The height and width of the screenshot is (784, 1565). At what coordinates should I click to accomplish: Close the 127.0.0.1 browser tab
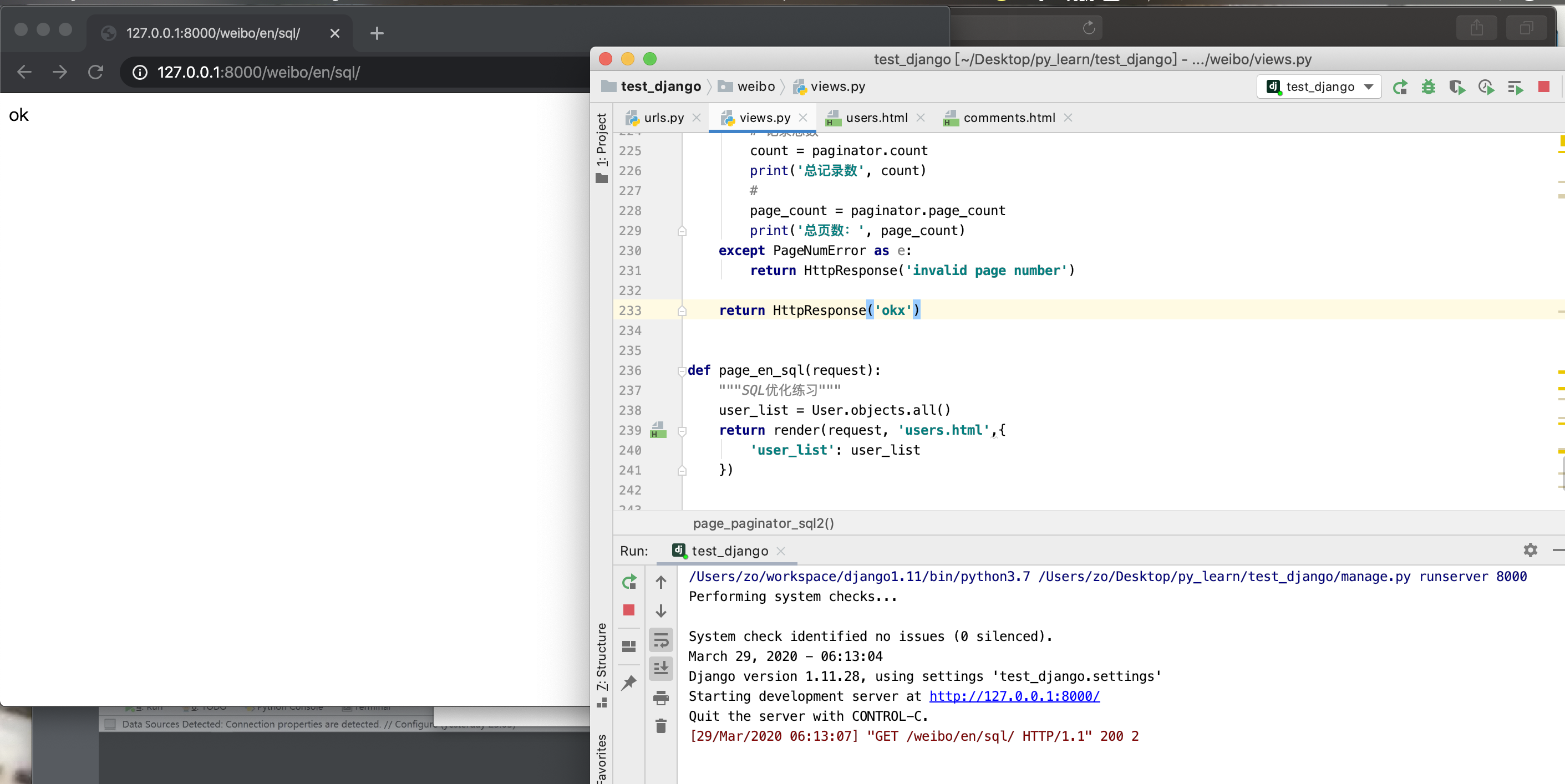pyautogui.click(x=335, y=33)
